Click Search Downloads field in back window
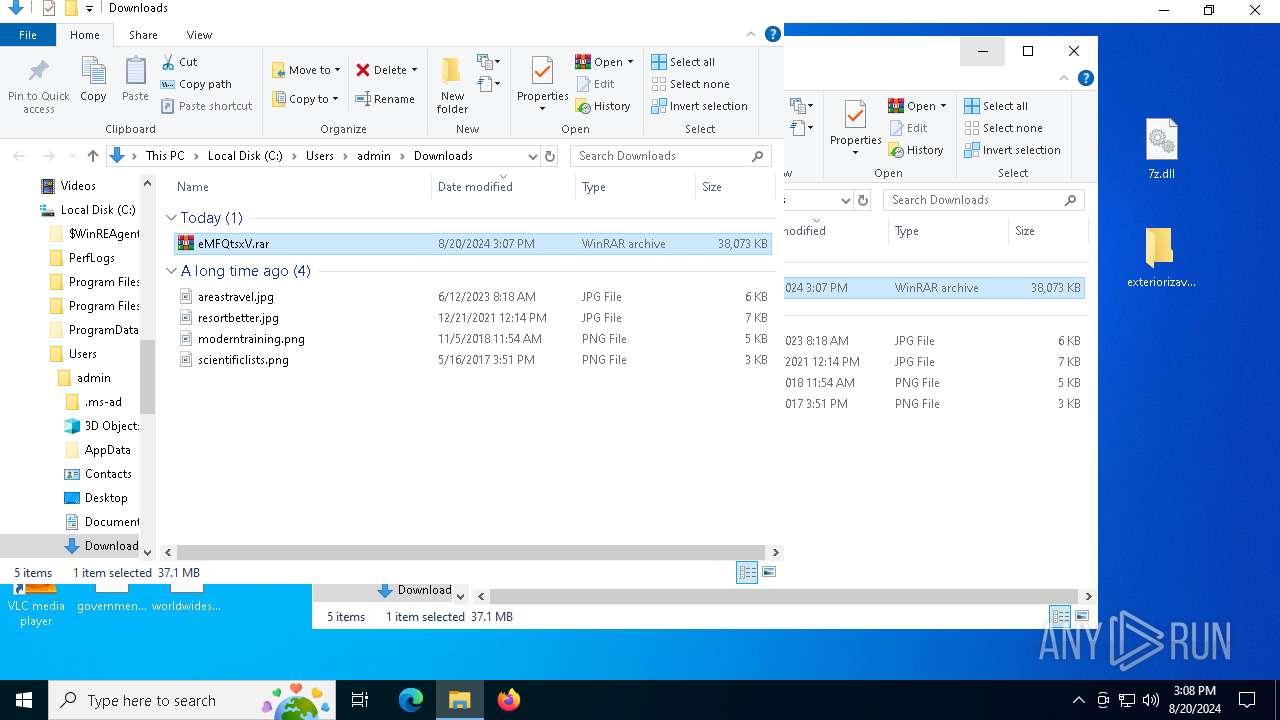 (x=985, y=200)
